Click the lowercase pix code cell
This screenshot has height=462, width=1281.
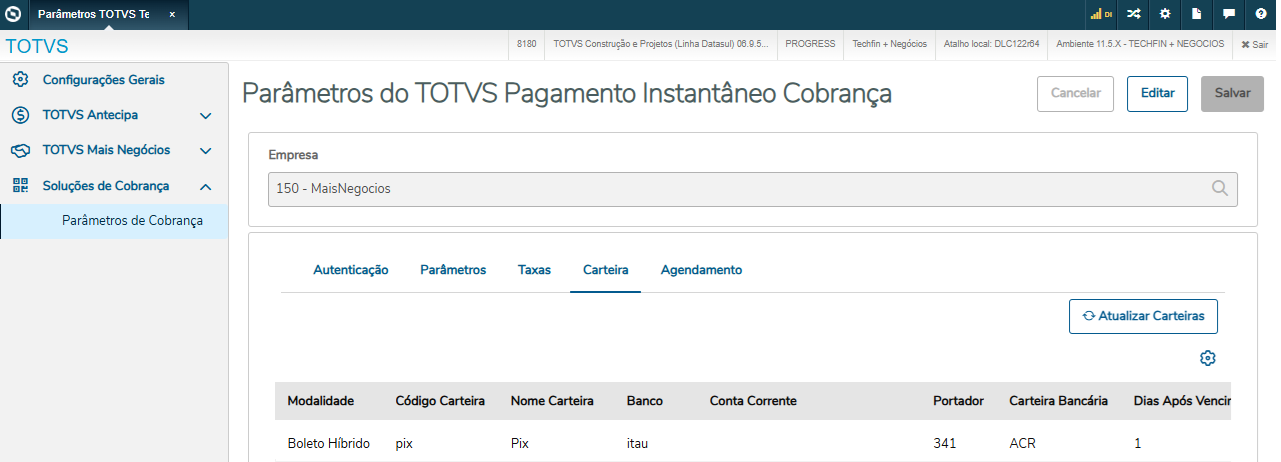pyautogui.click(x=404, y=443)
